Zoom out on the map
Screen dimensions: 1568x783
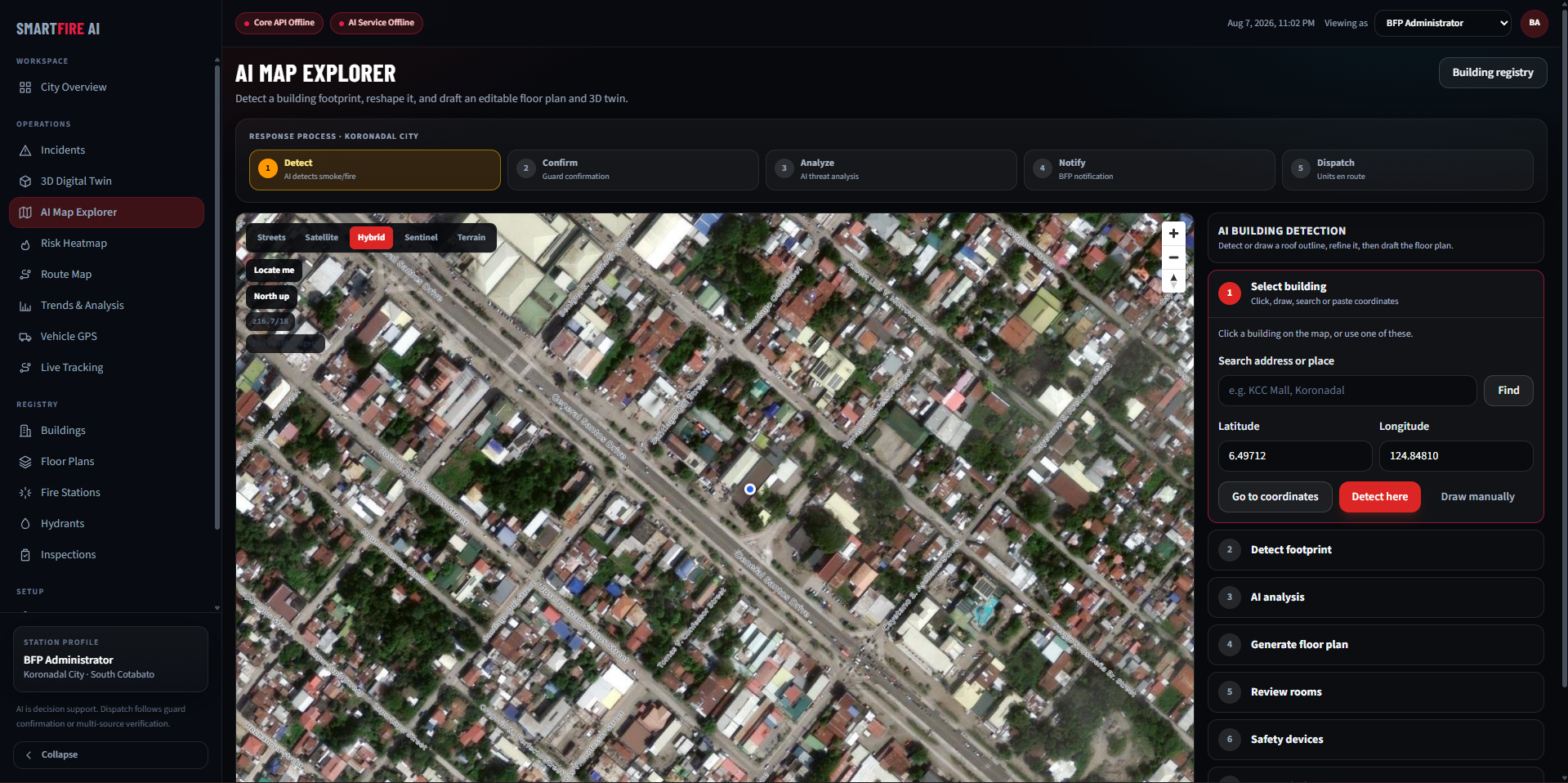click(1173, 257)
